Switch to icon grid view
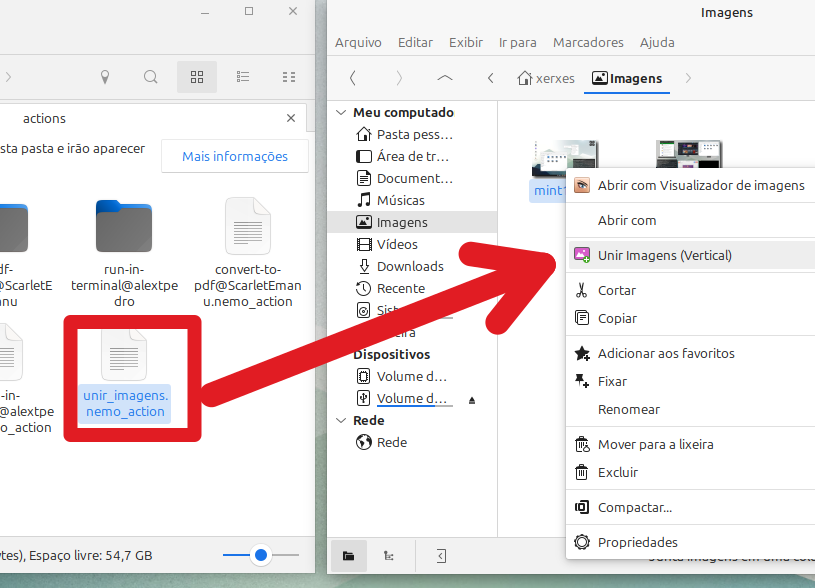Screen dimensions: 815x588 pos(197,77)
